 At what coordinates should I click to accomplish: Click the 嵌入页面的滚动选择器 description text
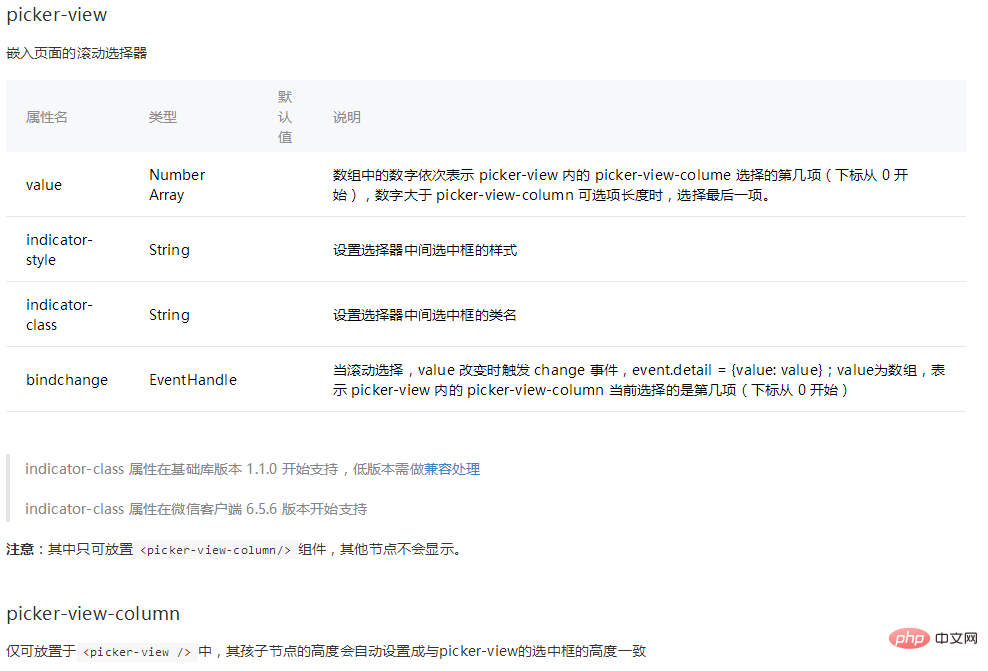tap(78, 53)
